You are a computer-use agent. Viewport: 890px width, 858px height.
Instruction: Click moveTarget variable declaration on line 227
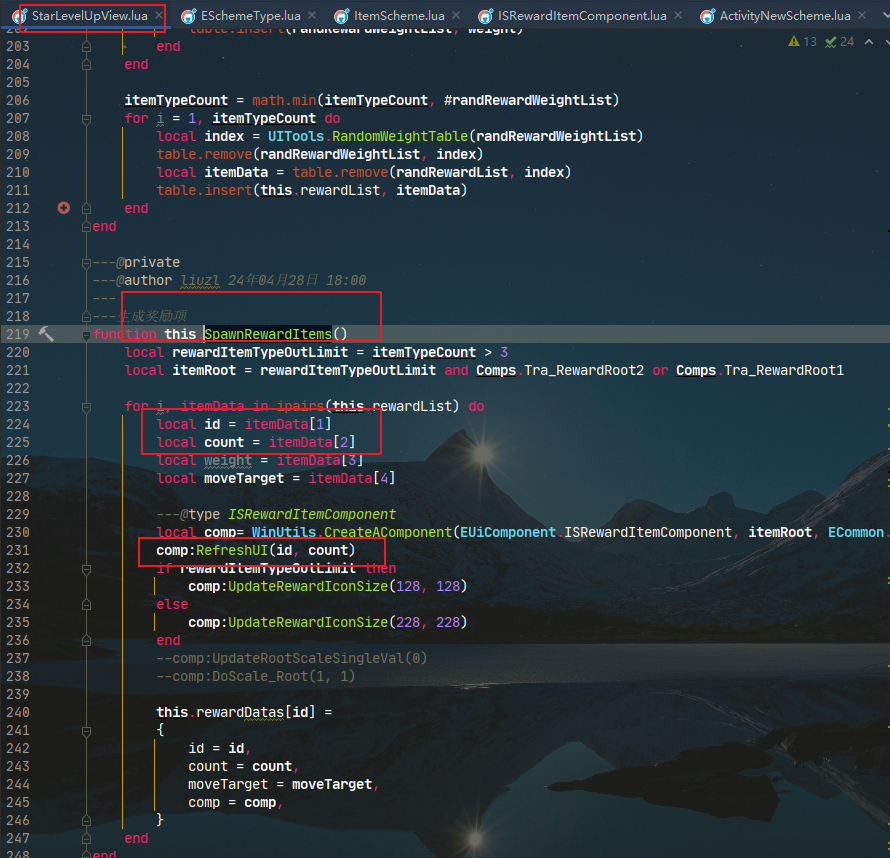coord(244,478)
